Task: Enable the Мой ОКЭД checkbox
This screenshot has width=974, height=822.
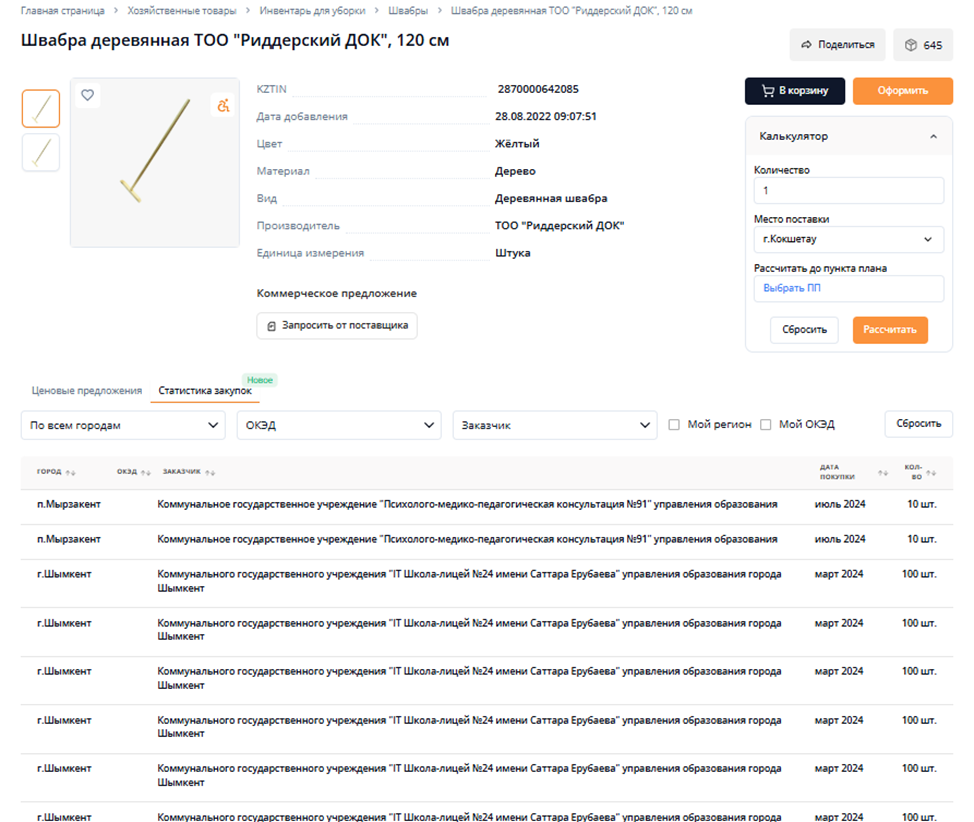Action: coord(766,425)
